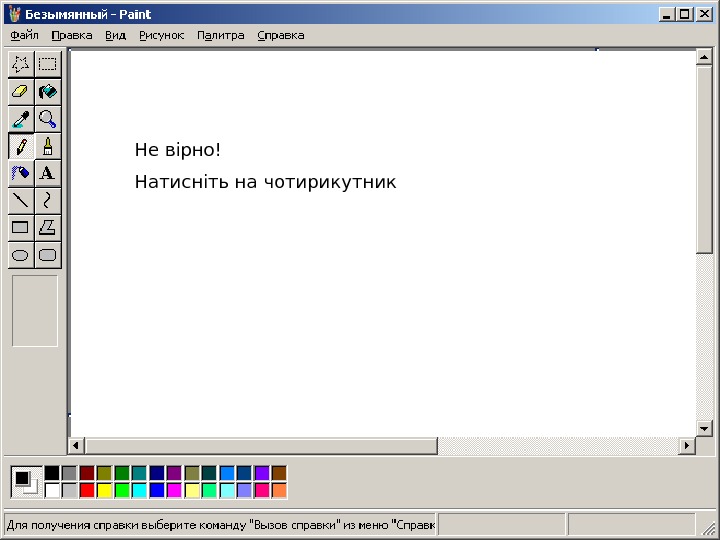
Task: Select the Free-Form Select tool
Action: coord(21,65)
